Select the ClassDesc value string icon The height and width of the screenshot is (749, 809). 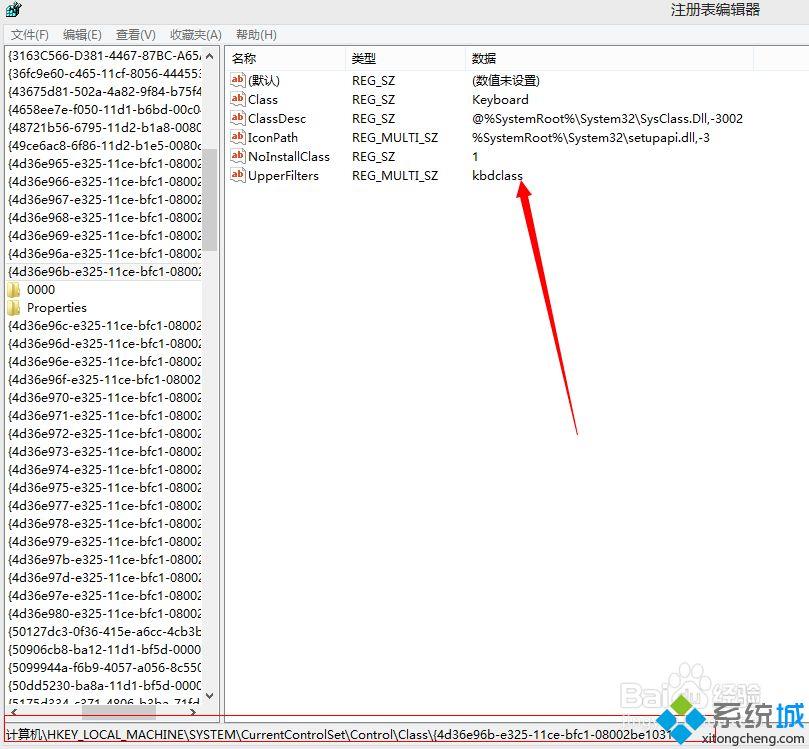tap(237, 118)
